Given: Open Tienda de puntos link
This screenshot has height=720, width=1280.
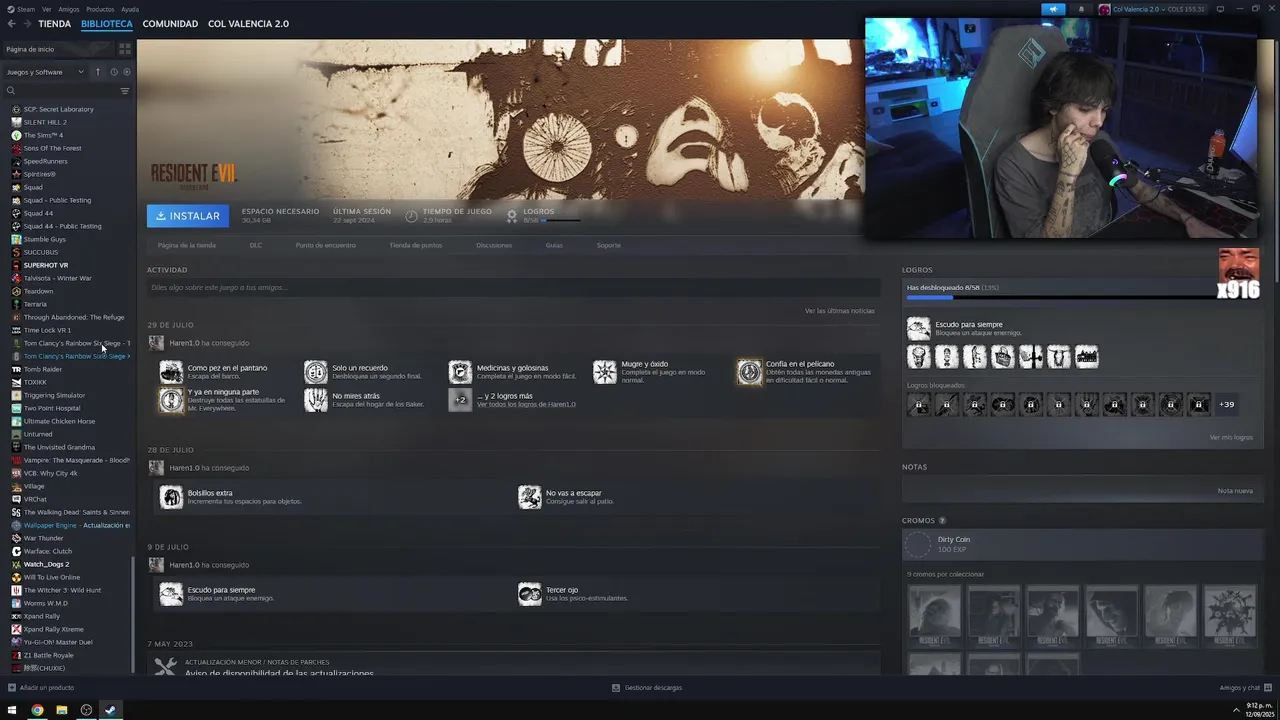Looking at the screenshot, I should (x=415, y=245).
